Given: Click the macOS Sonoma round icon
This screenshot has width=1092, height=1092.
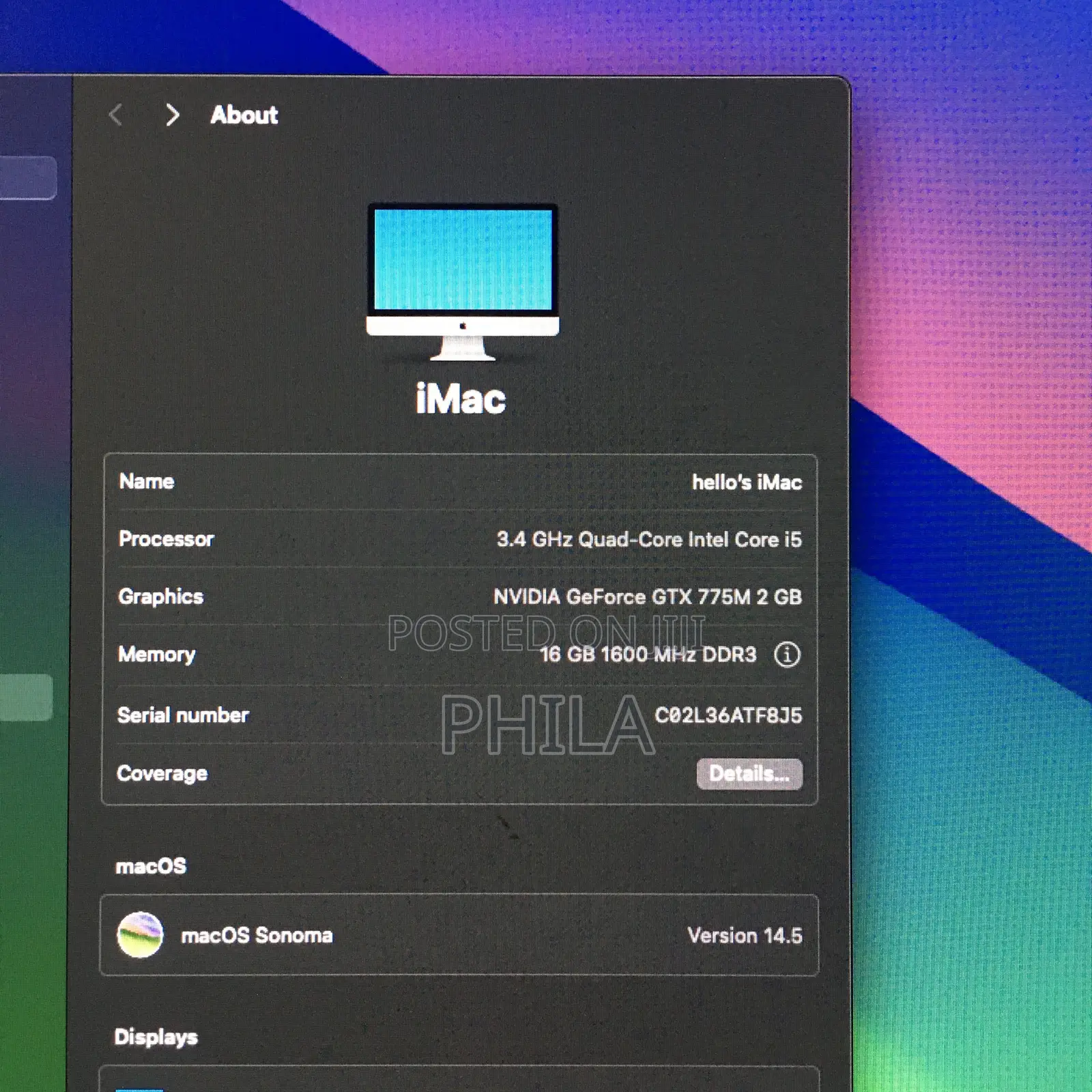Looking at the screenshot, I should (x=140, y=934).
